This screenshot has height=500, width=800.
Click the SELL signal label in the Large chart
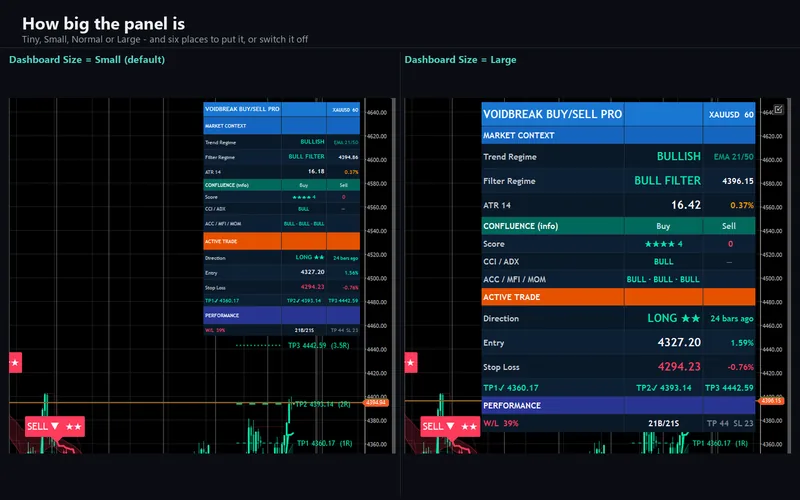point(451,427)
